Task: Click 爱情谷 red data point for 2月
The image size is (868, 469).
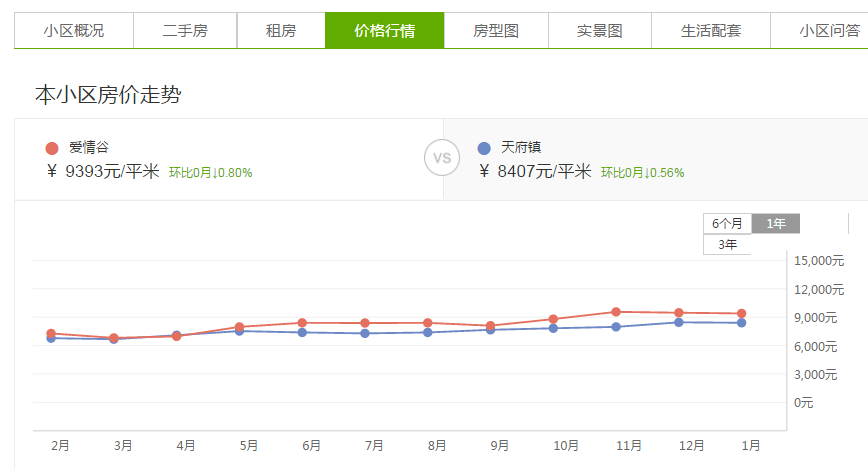Action: point(51,333)
